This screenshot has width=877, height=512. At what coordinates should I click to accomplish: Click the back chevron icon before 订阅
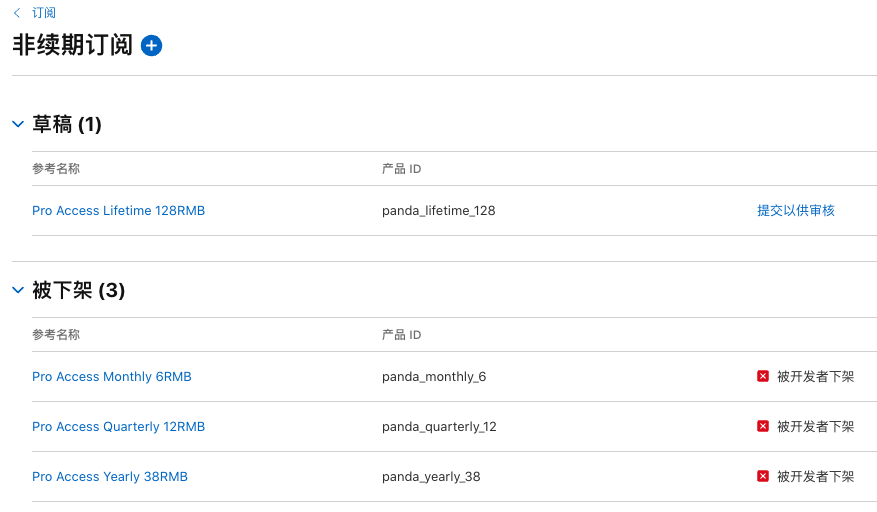[x=17, y=13]
